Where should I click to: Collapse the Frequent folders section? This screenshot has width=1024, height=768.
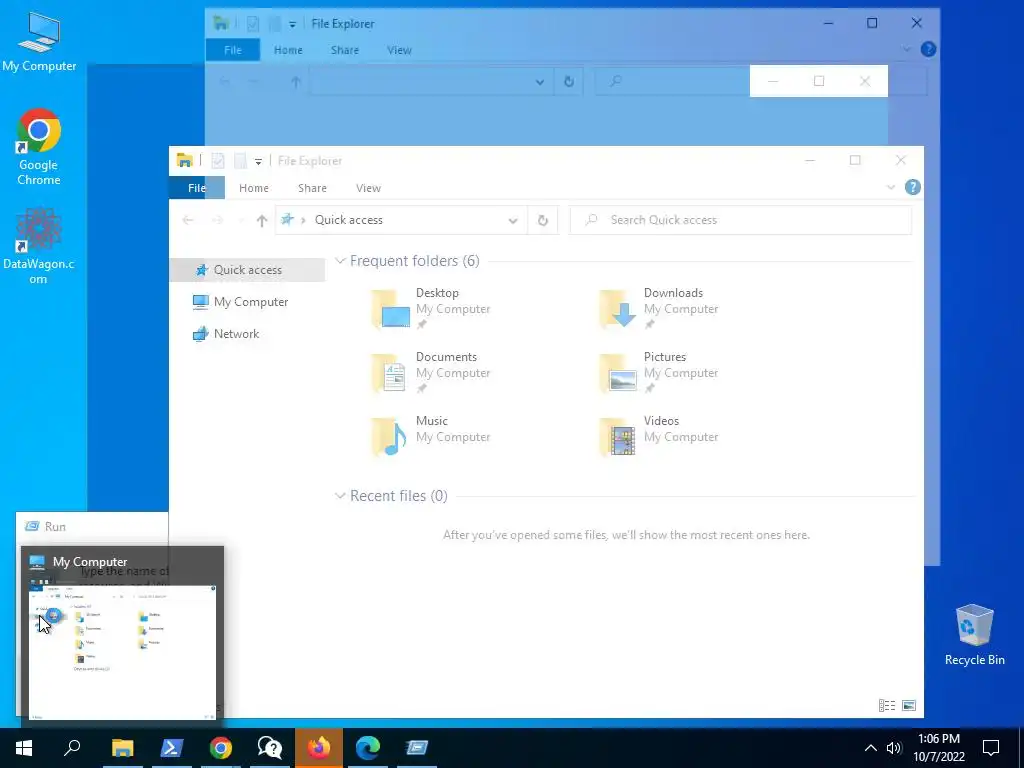[x=340, y=261]
